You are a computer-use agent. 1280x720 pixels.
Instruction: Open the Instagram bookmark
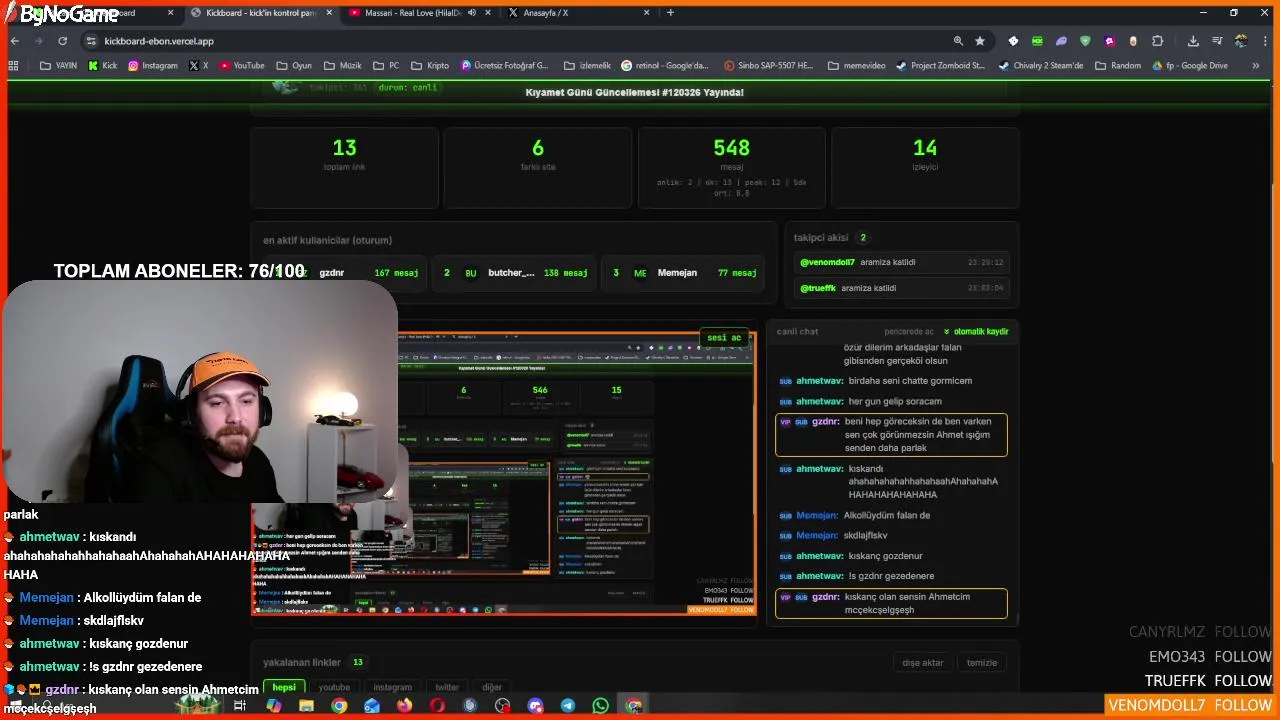(x=152, y=65)
